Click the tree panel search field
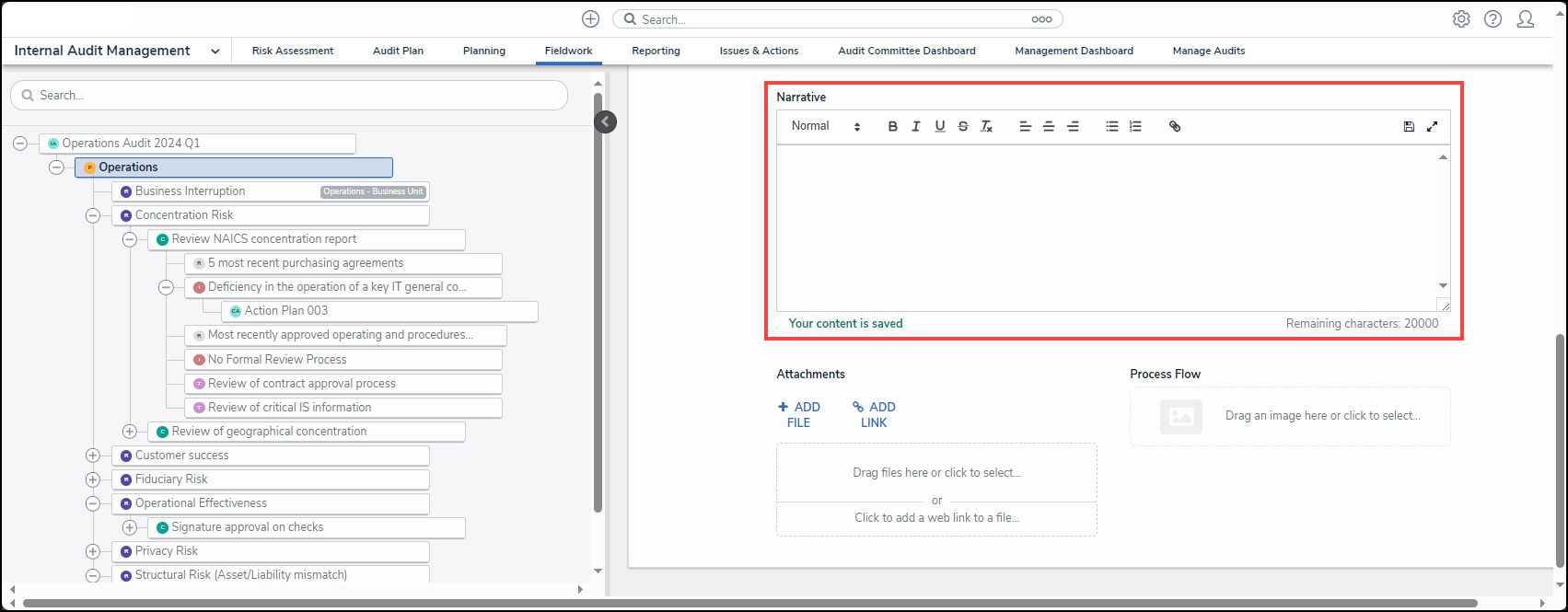Image resolution: width=1568 pixels, height=612 pixels. [289, 96]
